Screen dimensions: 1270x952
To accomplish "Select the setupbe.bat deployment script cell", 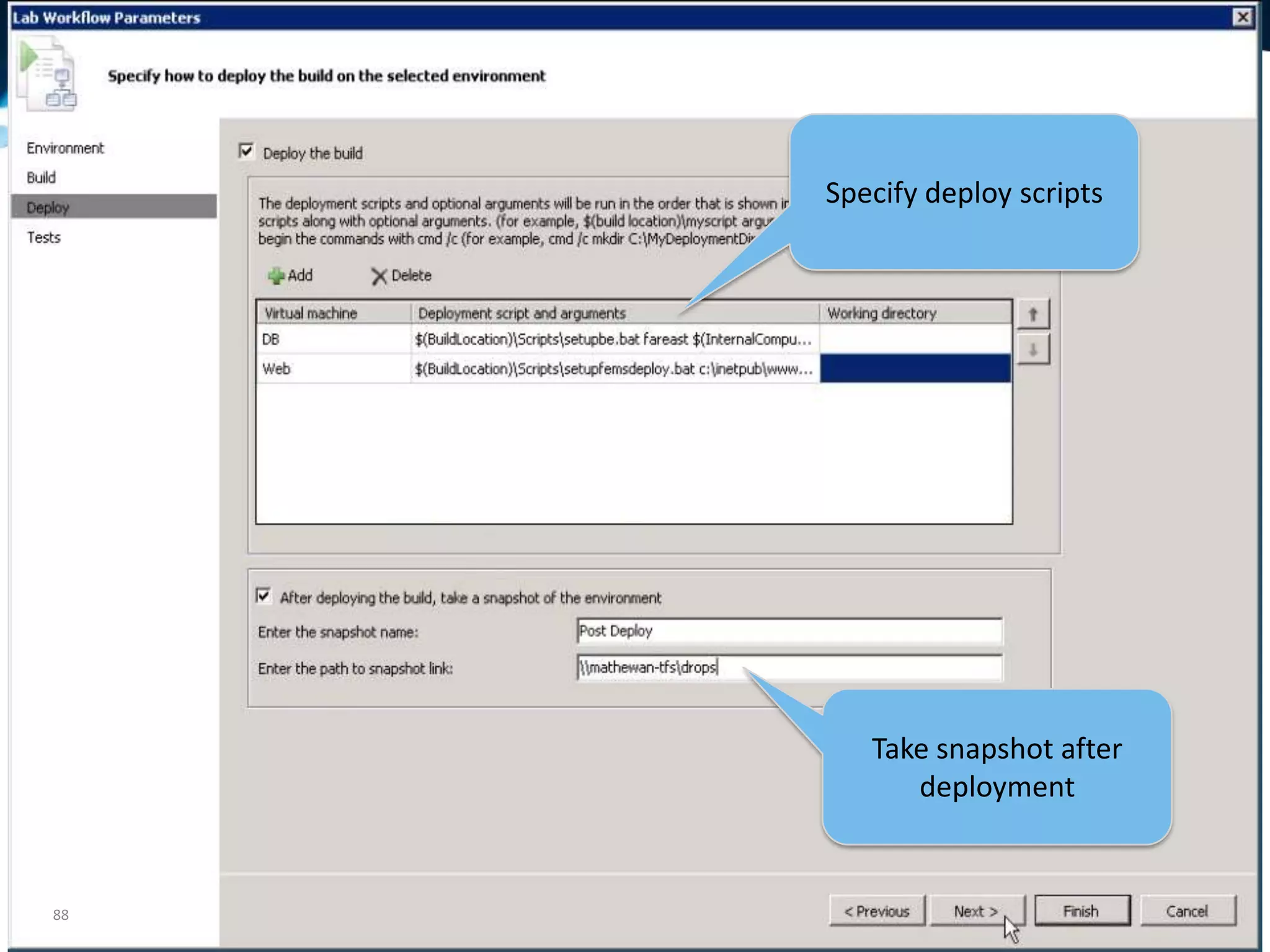I will (615, 339).
